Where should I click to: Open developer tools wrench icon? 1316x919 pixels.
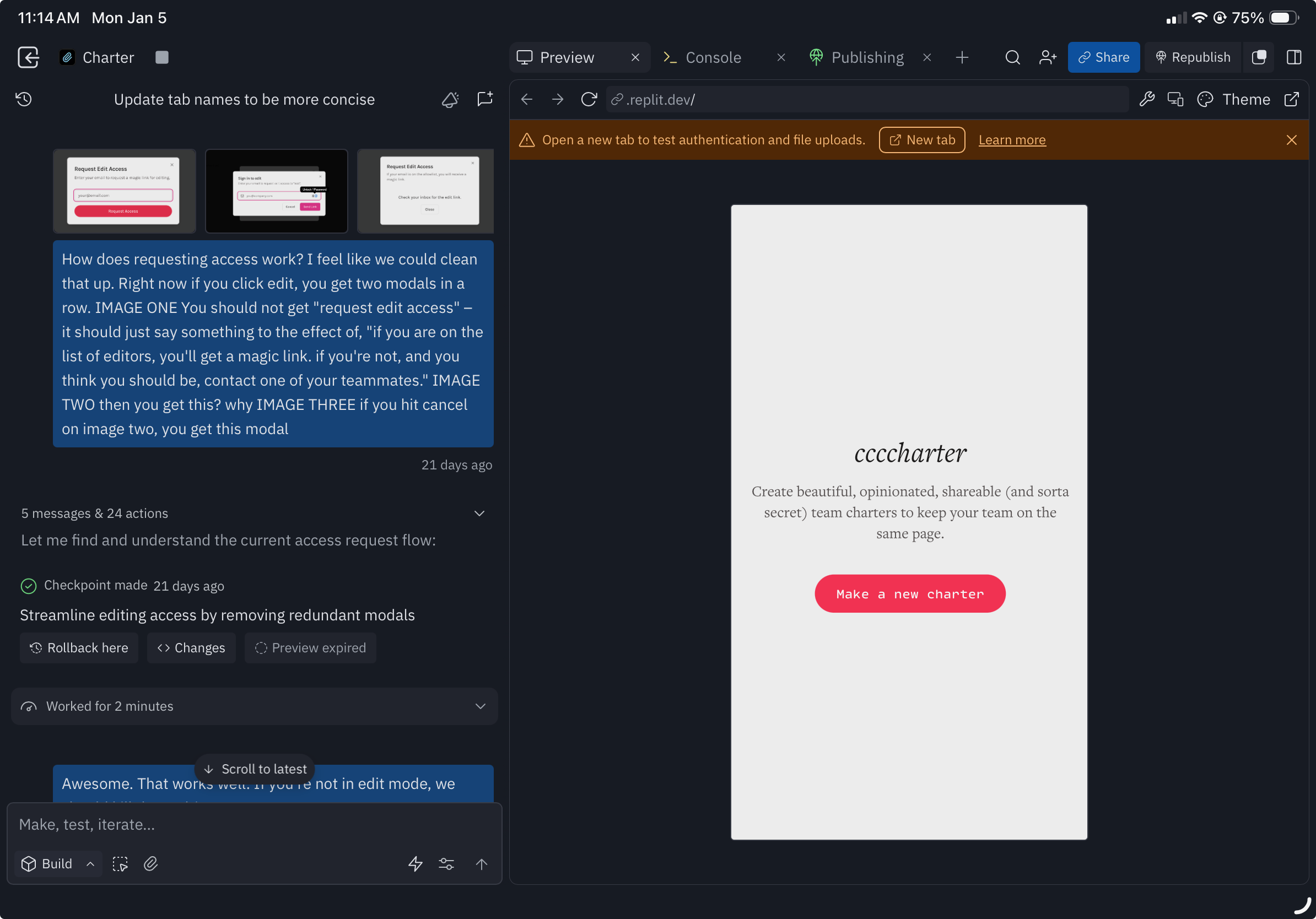pos(1147,100)
